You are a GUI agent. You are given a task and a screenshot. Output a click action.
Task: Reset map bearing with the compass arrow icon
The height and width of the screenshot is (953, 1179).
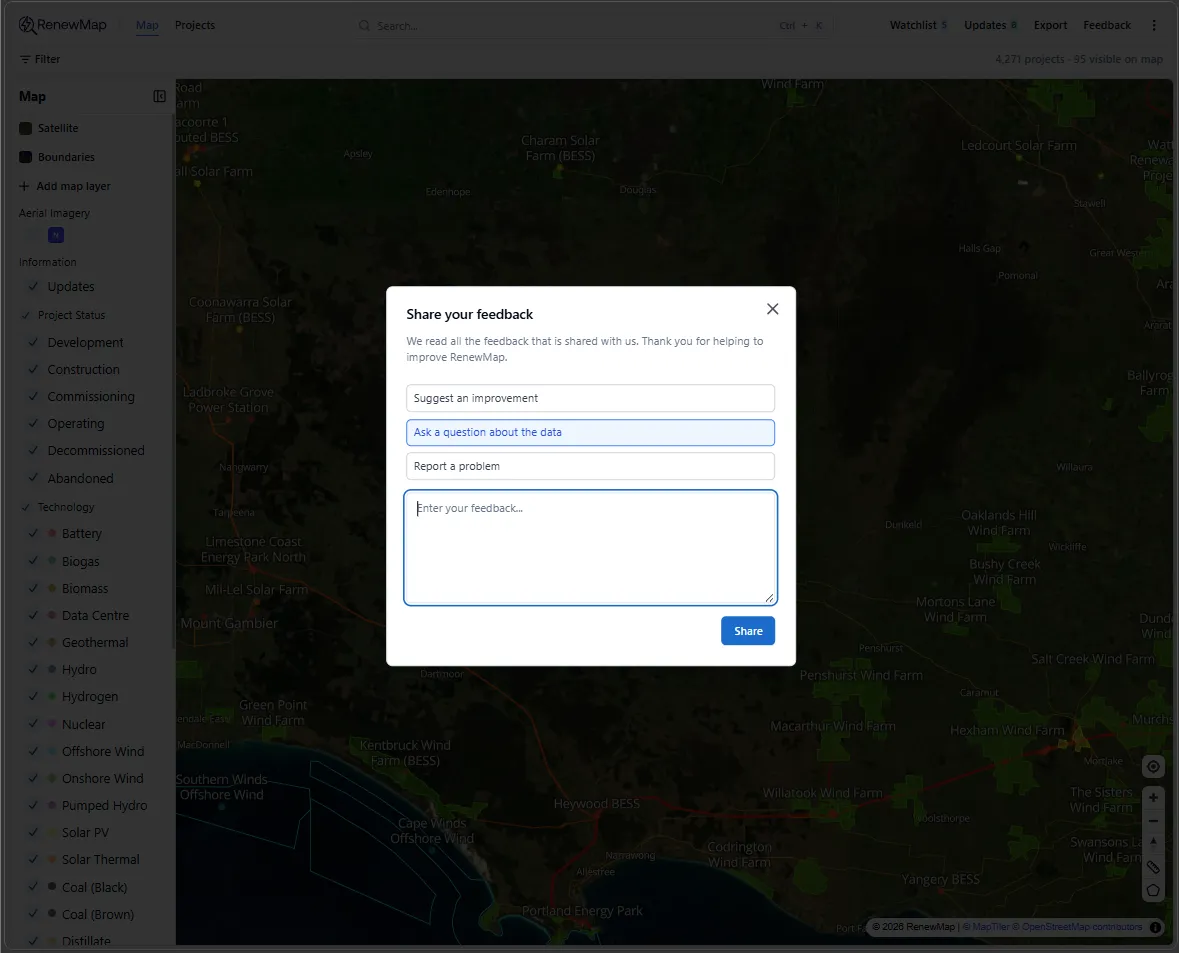click(1153, 843)
